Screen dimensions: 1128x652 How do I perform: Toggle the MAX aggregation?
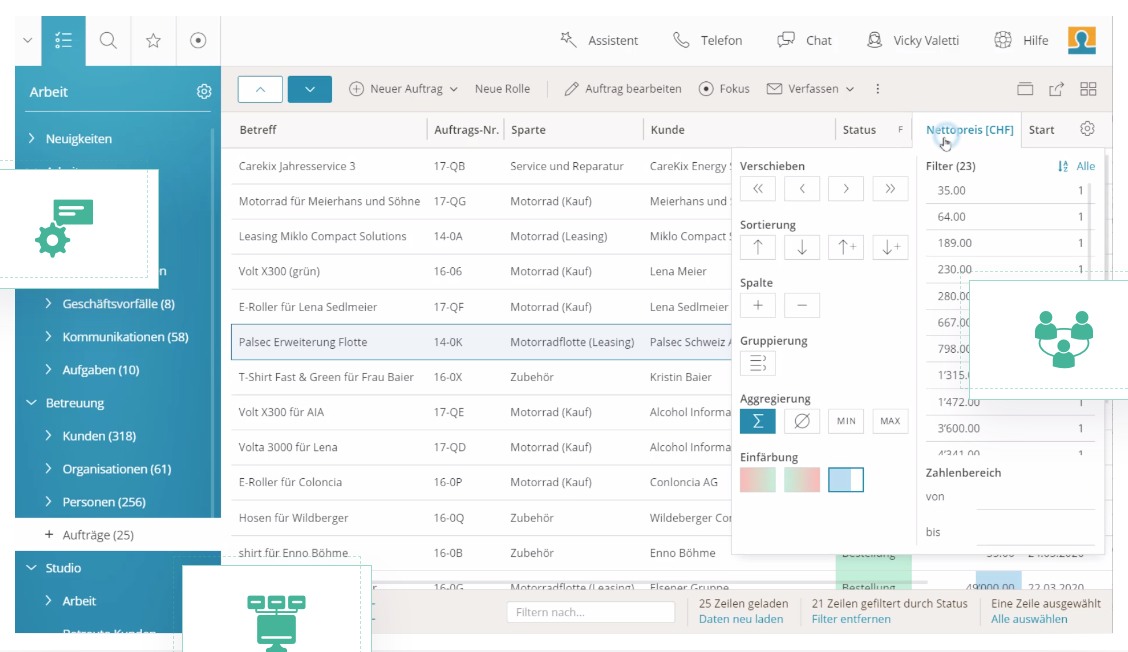tap(889, 421)
